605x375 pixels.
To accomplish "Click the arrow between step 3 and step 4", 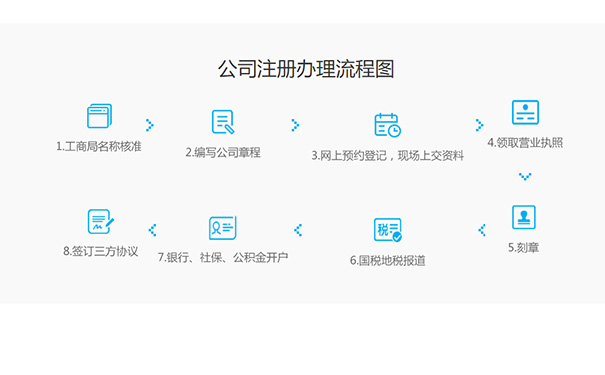I will tap(479, 125).
